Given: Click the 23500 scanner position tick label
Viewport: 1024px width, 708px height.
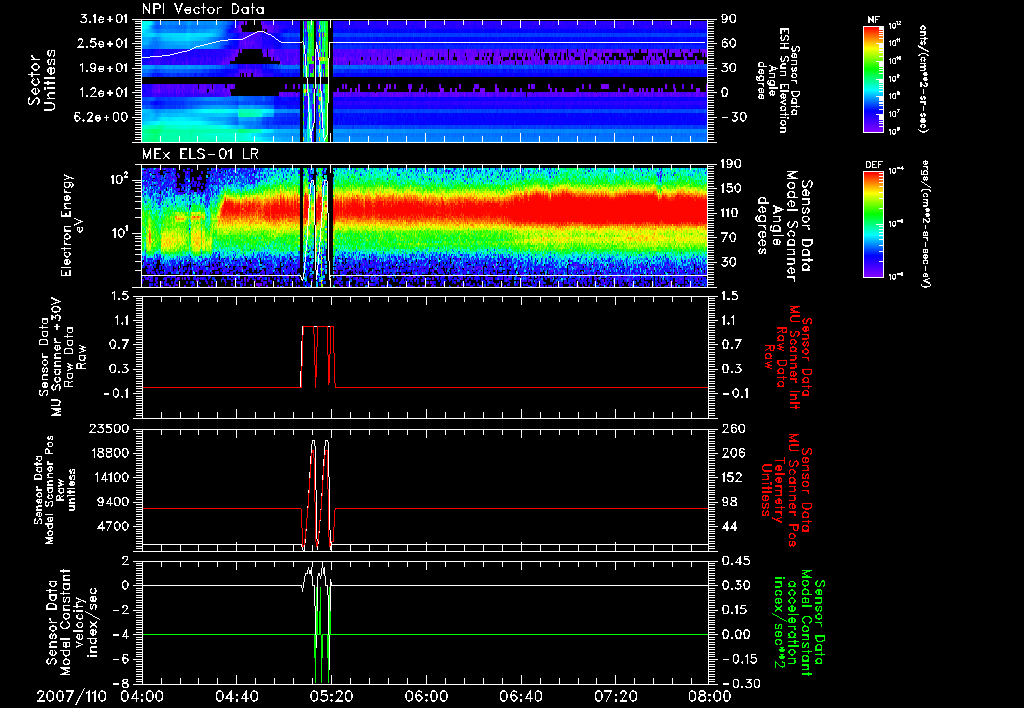Looking at the screenshot, I should point(108,428).
